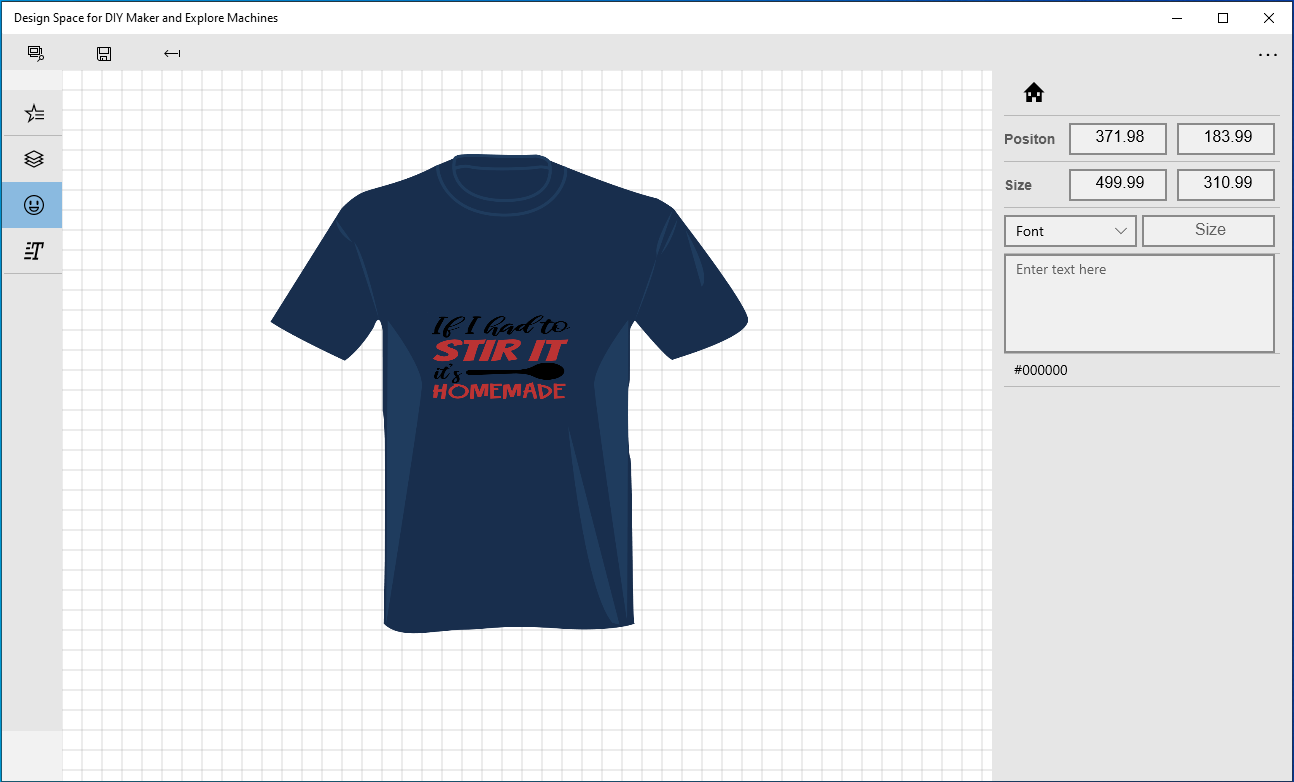This screenshot has width=1294, height=782.
Task: Open the three-dot more options menu
Action: pyautogui.click(x=1268, y=55)
